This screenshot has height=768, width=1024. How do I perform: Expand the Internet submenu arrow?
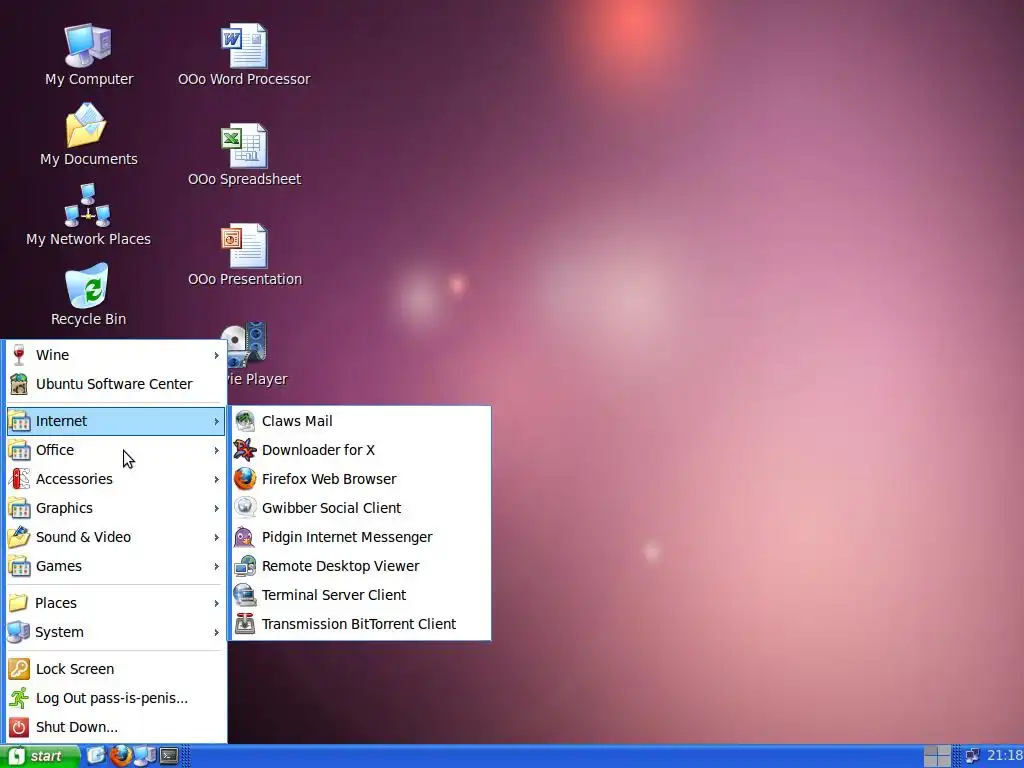point(216,421)
